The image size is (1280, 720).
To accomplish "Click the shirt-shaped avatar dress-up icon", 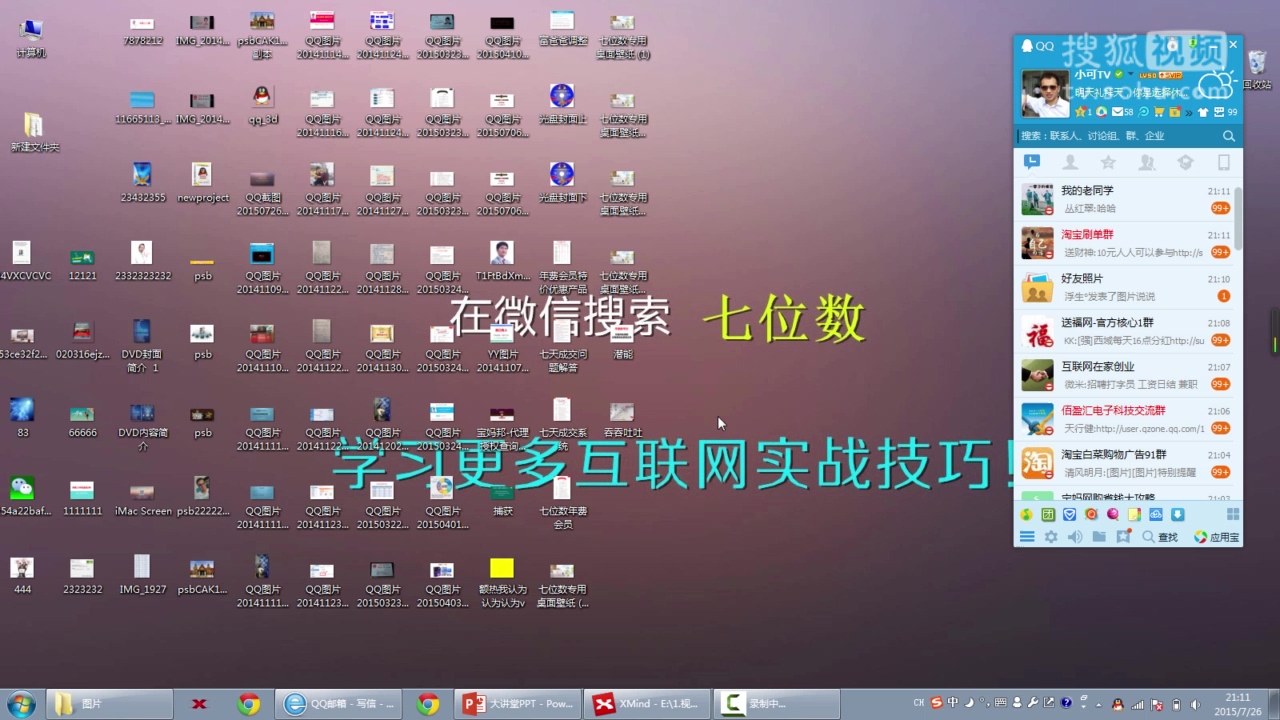I will coord(1203,112).
